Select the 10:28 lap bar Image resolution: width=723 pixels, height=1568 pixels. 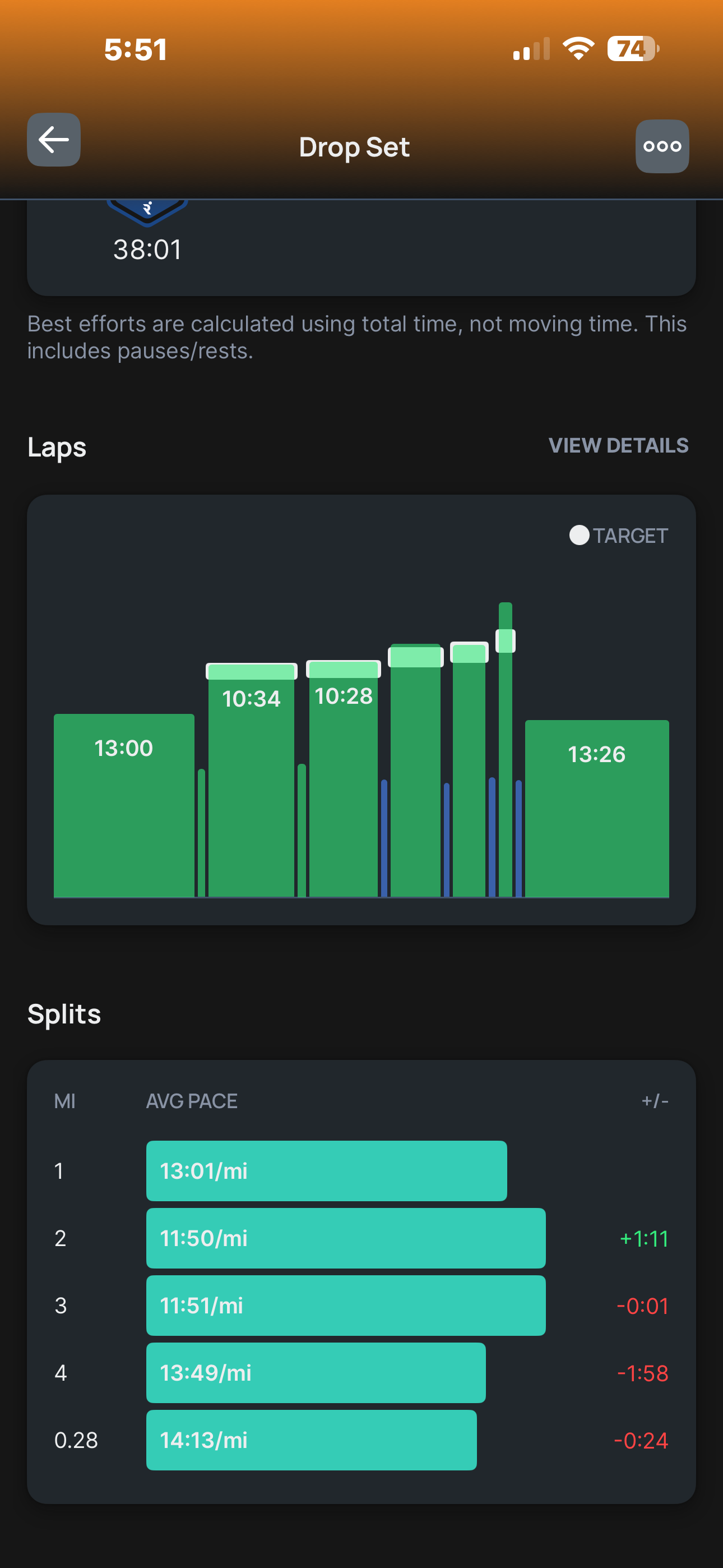pyautogui.click(x=343, y=779)
